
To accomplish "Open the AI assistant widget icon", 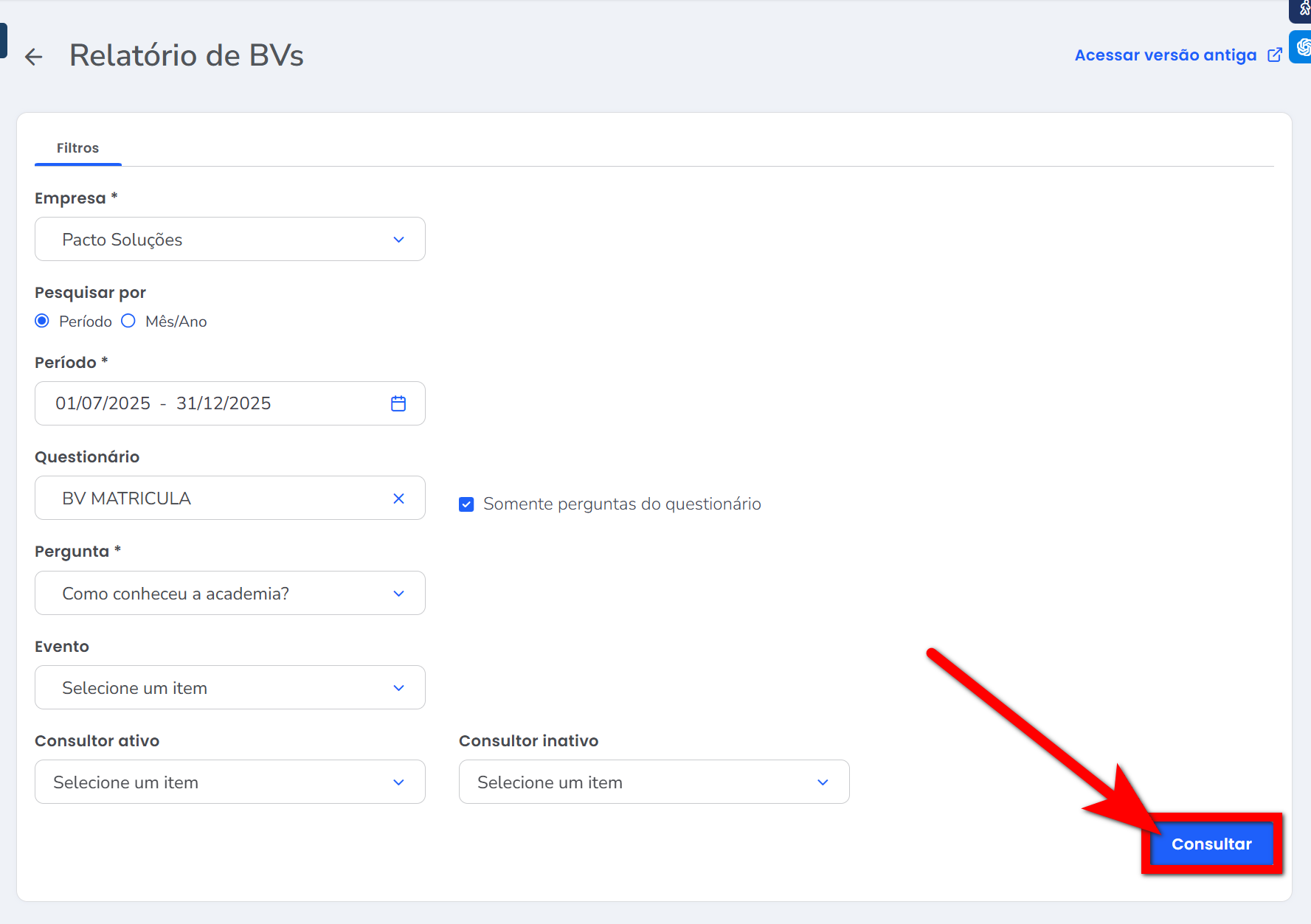I will (1302, 47).
